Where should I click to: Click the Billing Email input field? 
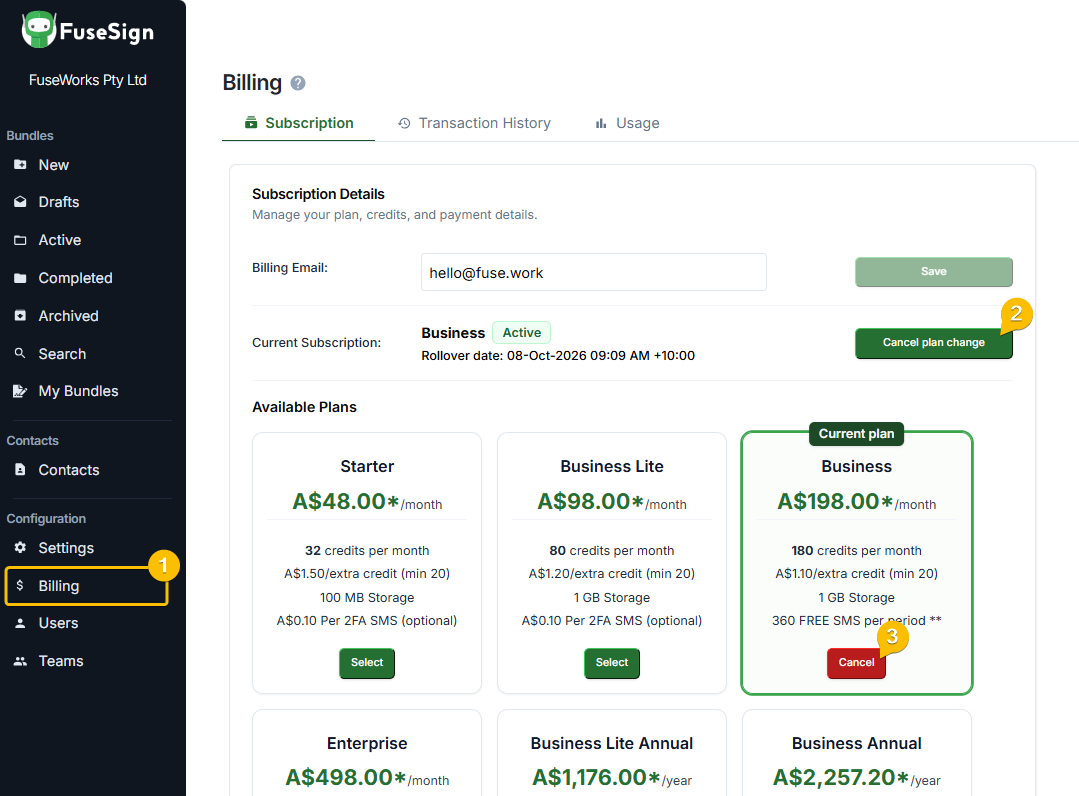(x=594, y=272)
